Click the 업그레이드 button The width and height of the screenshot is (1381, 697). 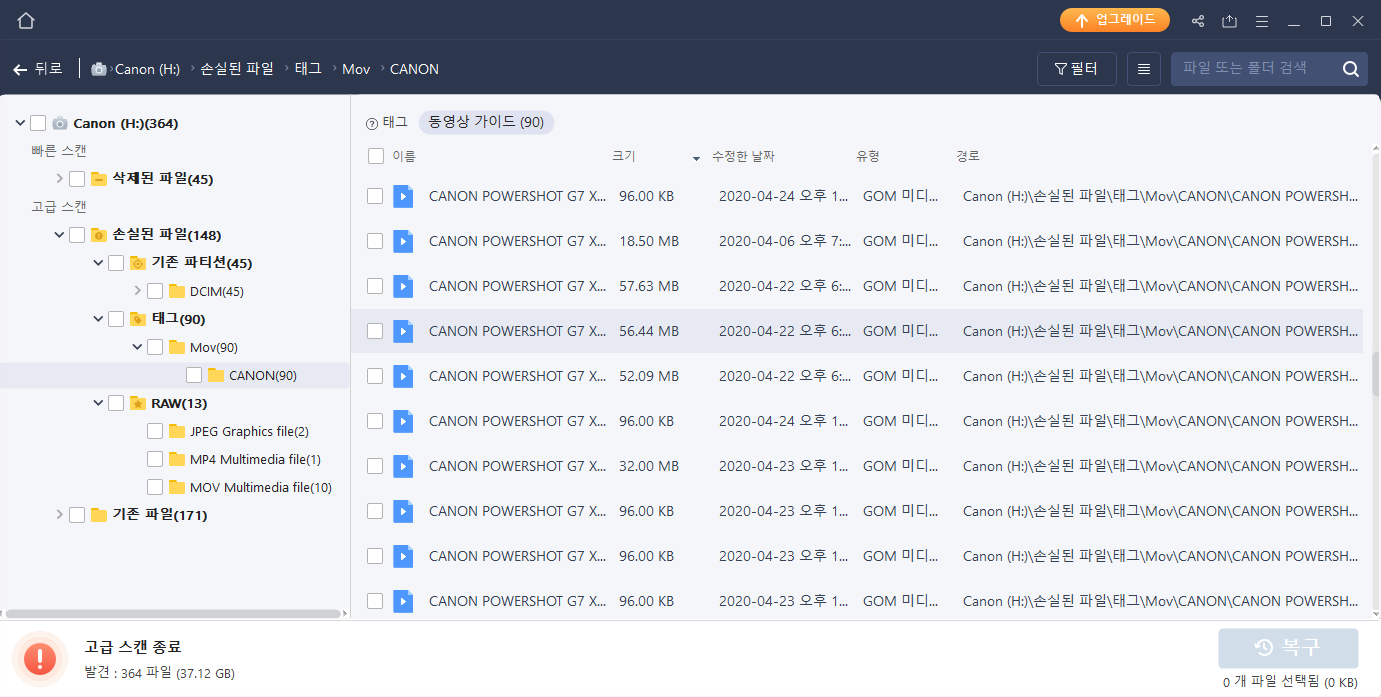tap(1115, 20)
